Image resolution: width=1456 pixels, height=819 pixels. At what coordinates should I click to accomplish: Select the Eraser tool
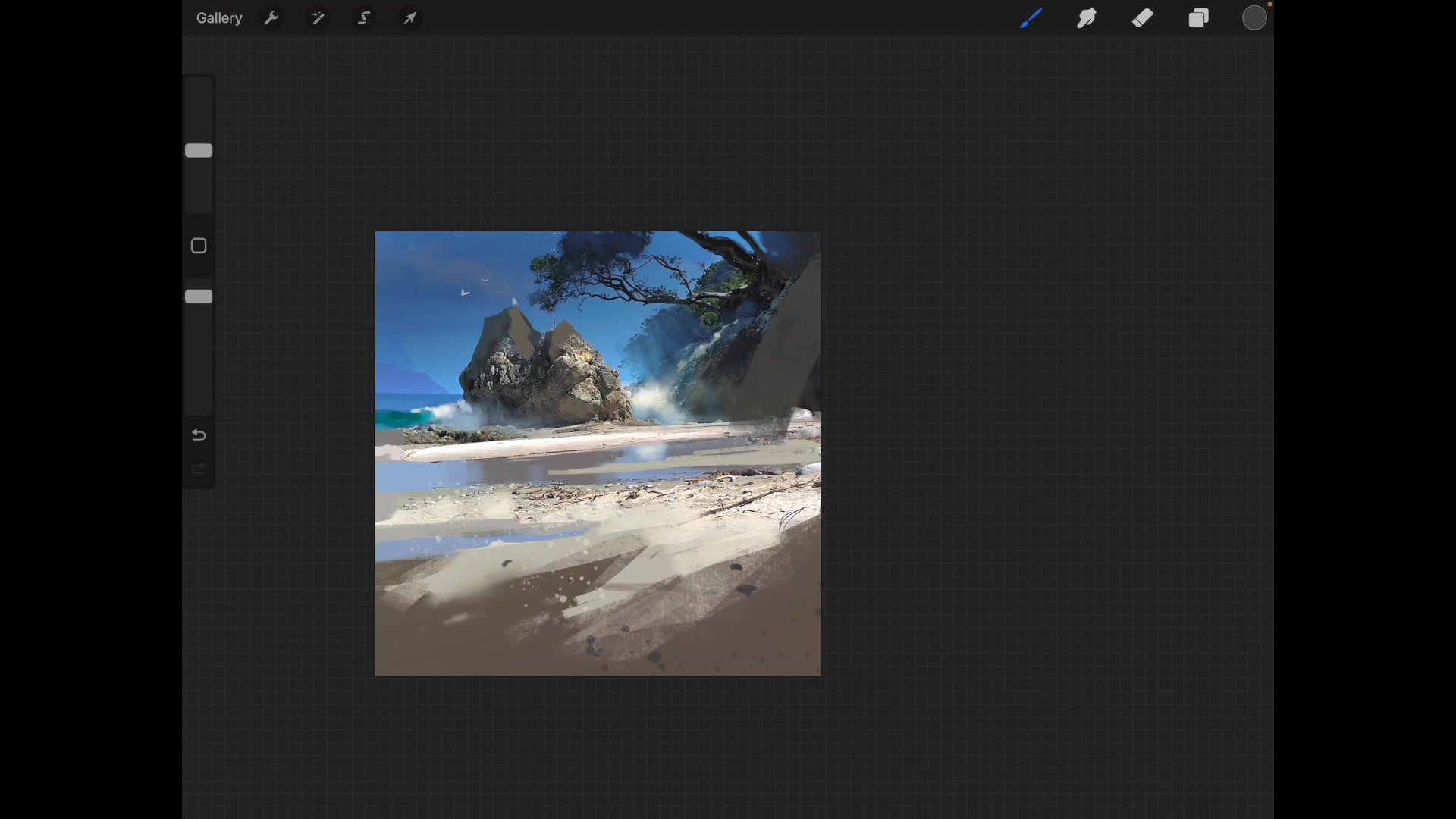[x=1144, y=18]
